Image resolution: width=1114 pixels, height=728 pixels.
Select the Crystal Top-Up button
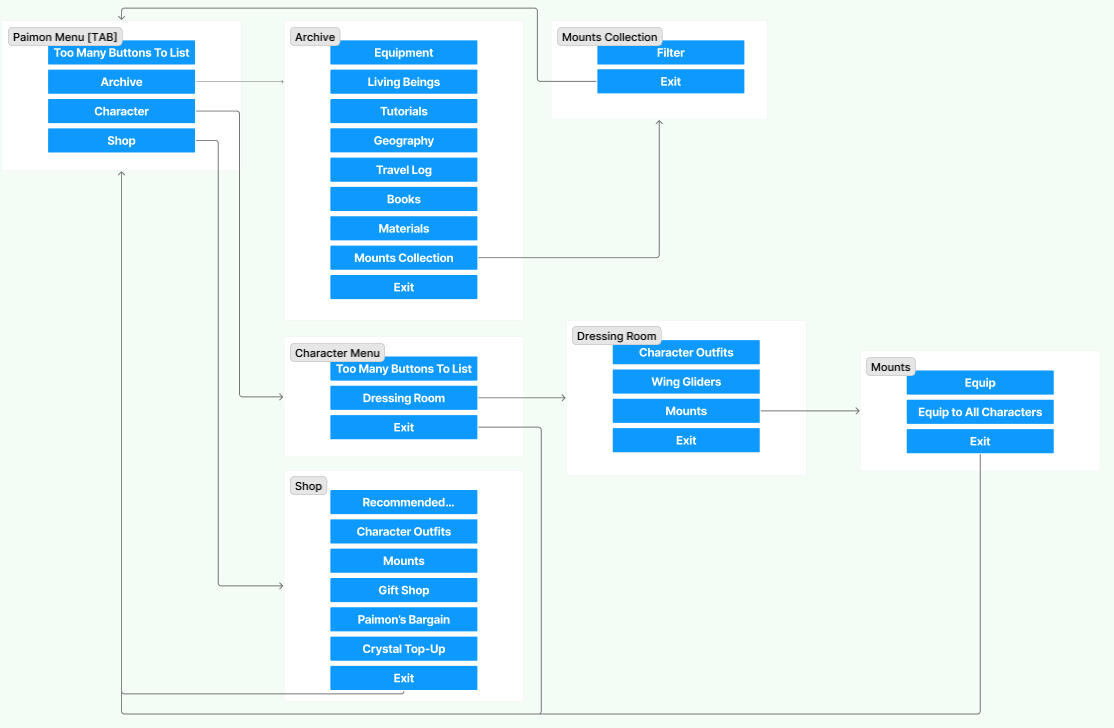(x=403, y=649)
